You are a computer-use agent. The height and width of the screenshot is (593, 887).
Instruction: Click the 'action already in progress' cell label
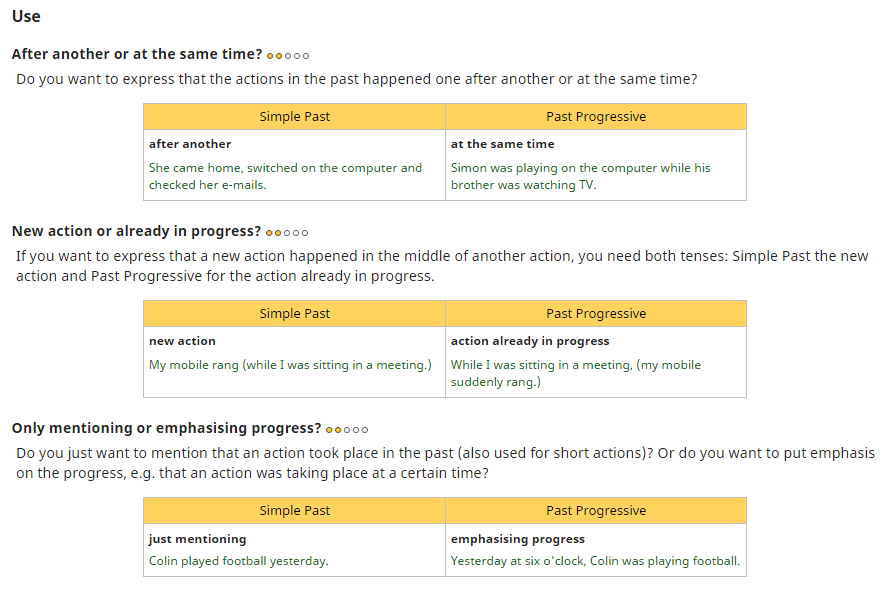[530, 341]
